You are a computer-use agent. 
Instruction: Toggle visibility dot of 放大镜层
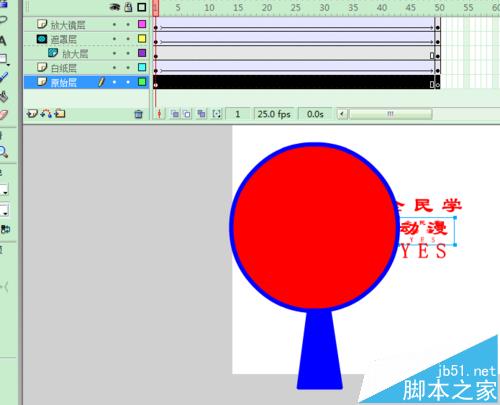(x=114, y=24)
